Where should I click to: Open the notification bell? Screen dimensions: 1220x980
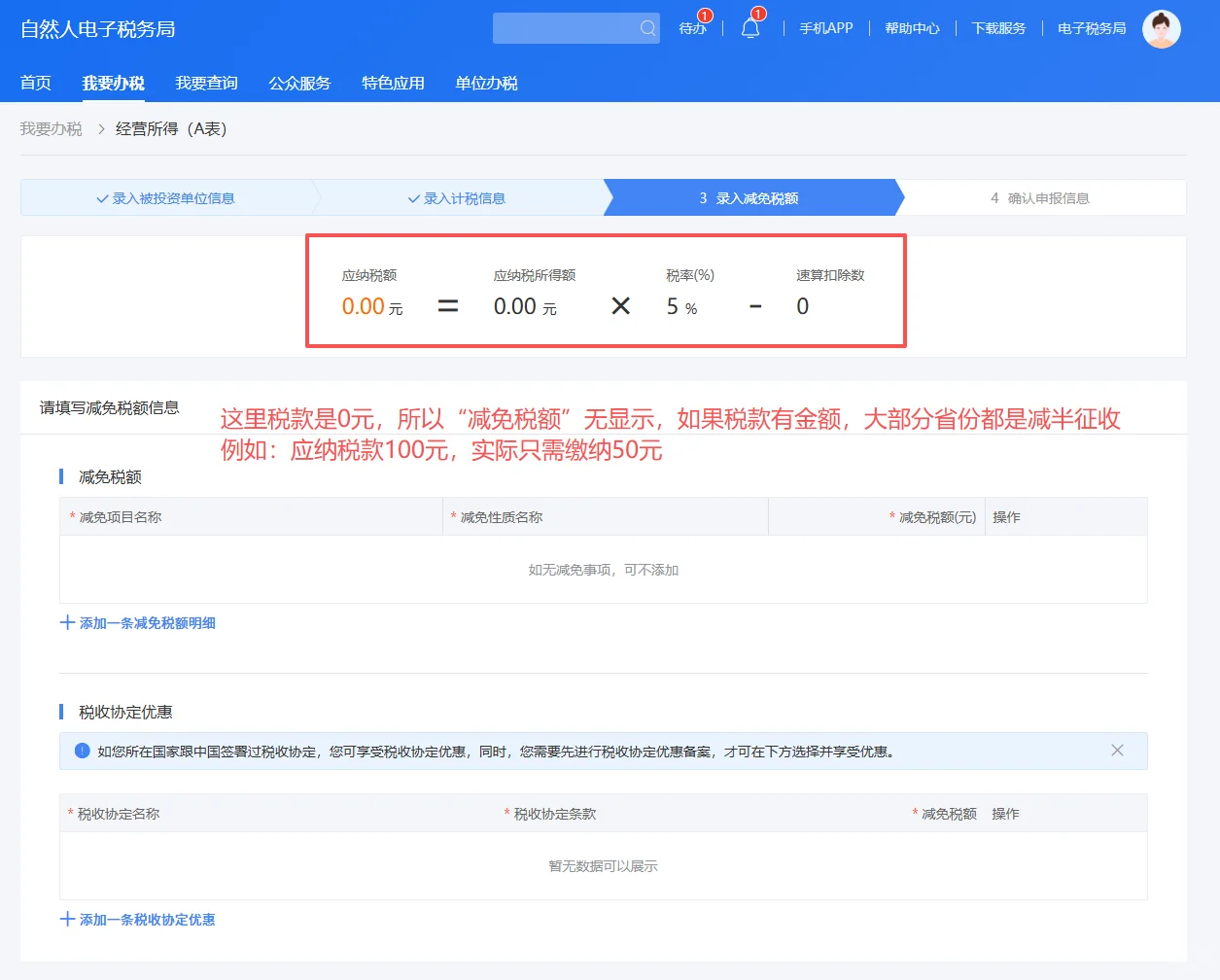pos(749,28)
